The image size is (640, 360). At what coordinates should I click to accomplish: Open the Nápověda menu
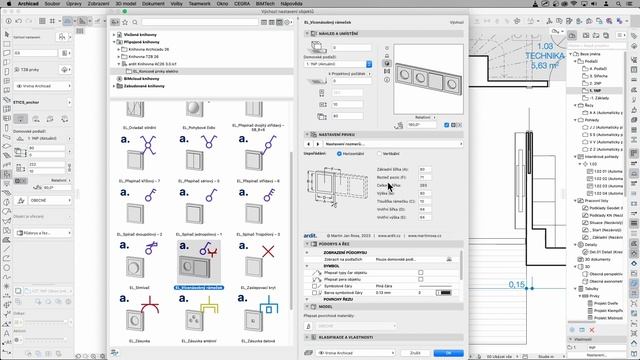point(291,4)
